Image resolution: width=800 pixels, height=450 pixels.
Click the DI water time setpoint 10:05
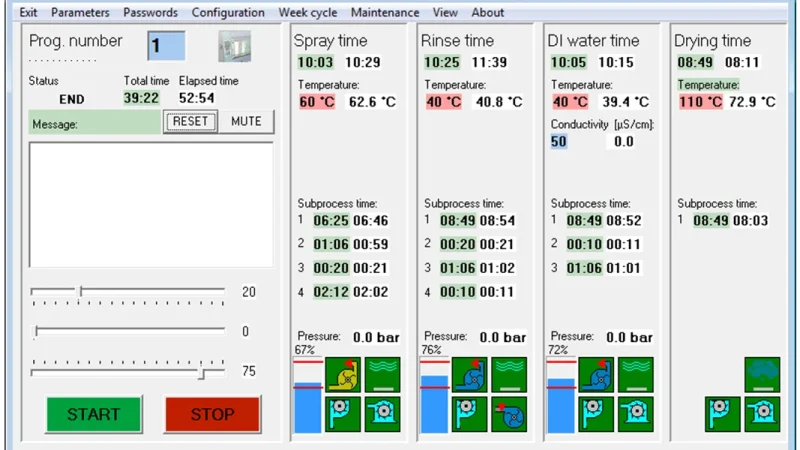(568, 62)
